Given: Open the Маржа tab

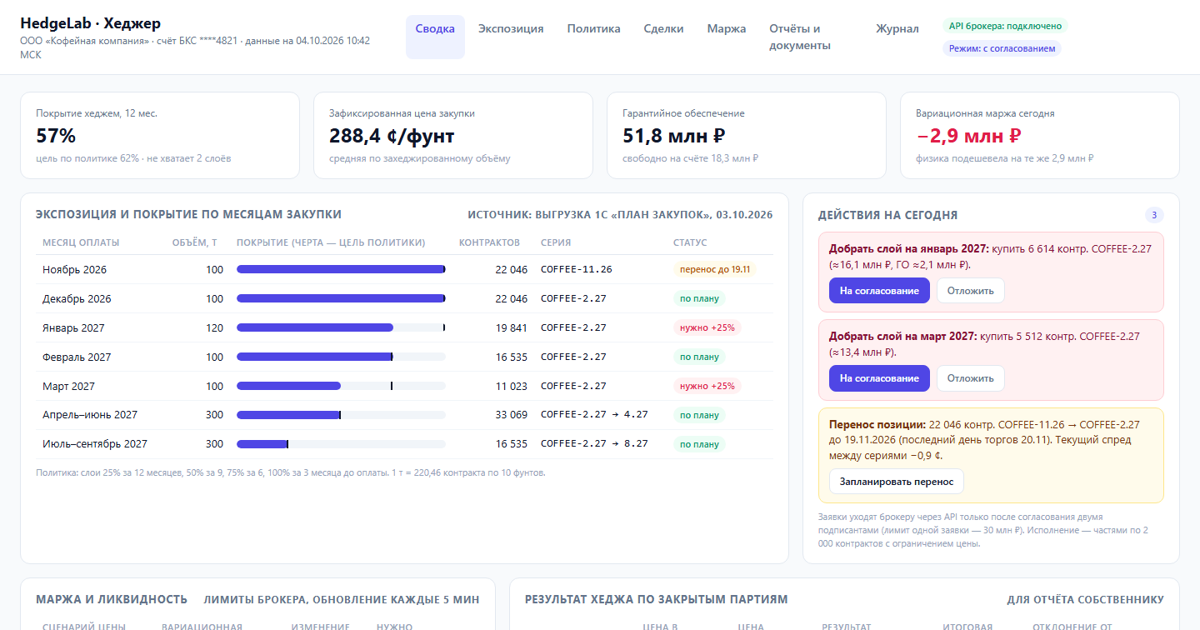Looking at the screenshot, I should click(x=726, y=29).
